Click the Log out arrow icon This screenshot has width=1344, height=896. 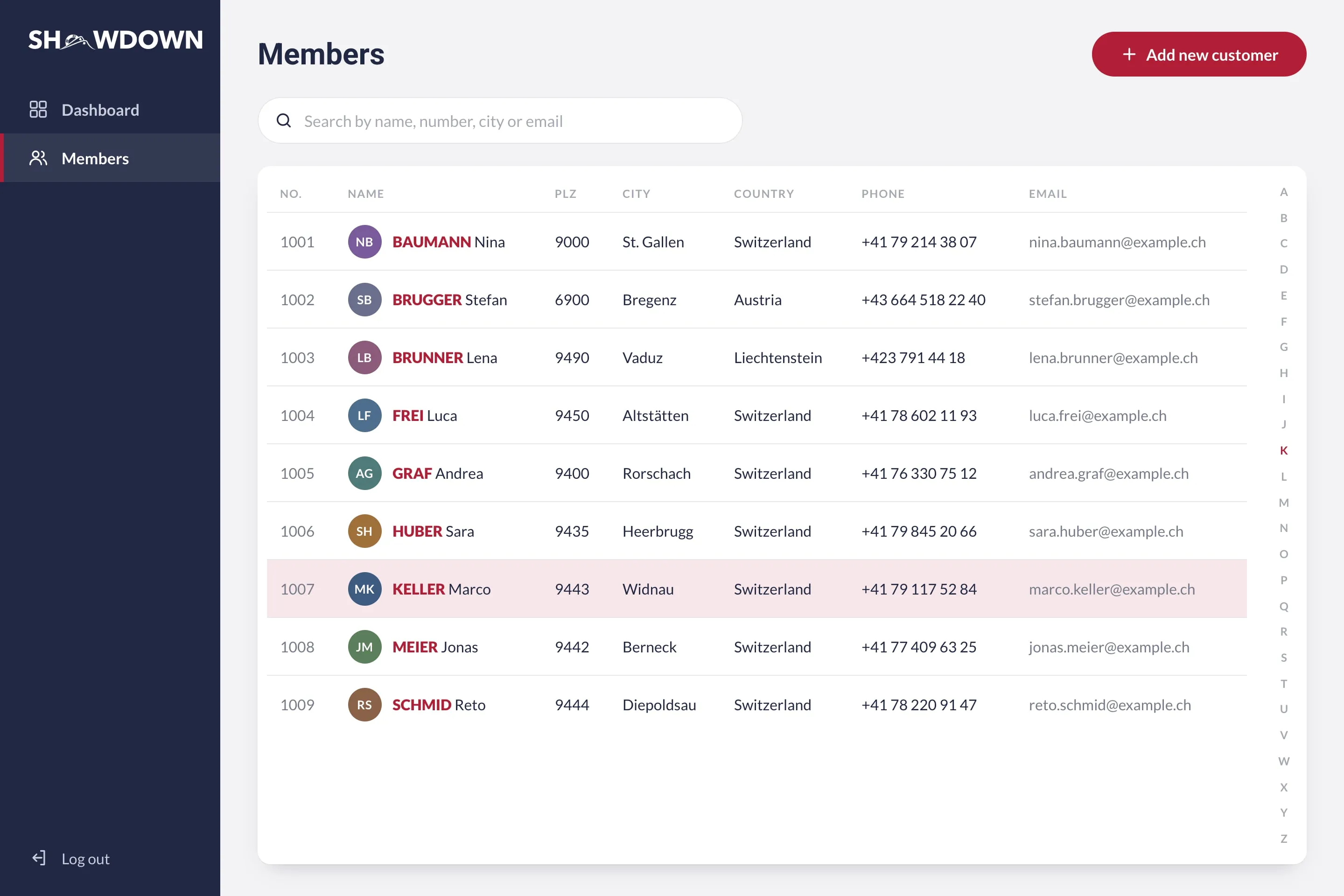coord(39,858)
